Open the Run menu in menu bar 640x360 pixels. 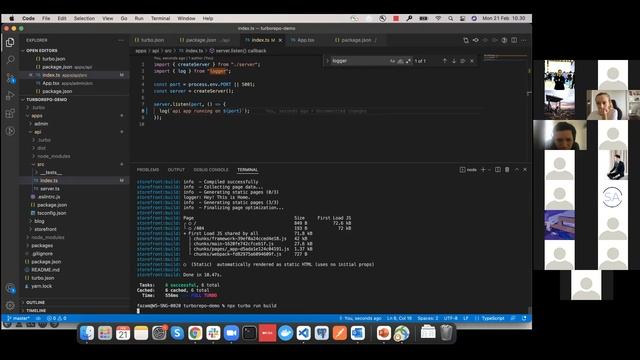click(x=139, y=18)
